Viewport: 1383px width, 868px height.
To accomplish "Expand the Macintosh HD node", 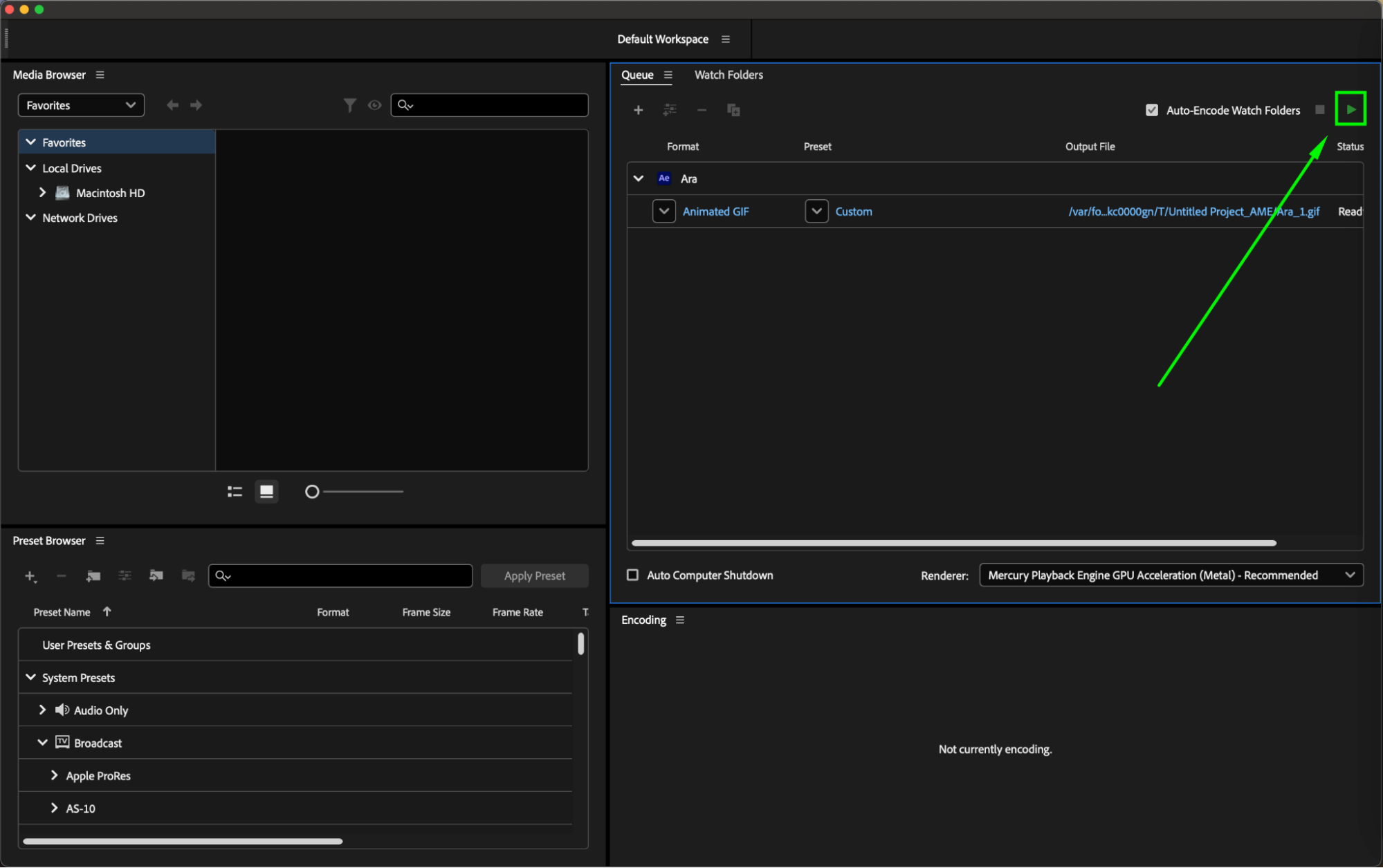I will (43, 192).
